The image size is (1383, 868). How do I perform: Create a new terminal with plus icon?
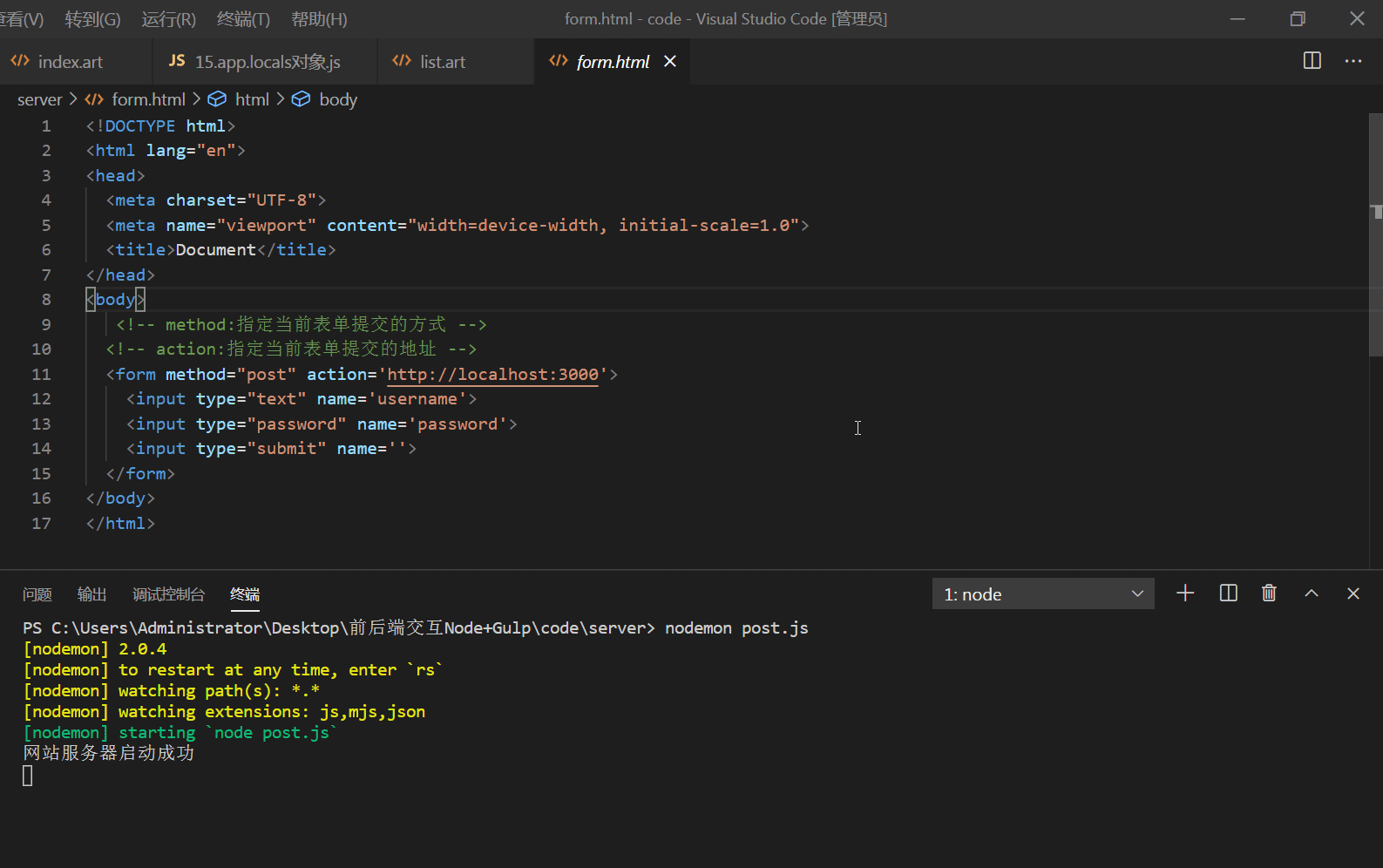(1185, 593)
